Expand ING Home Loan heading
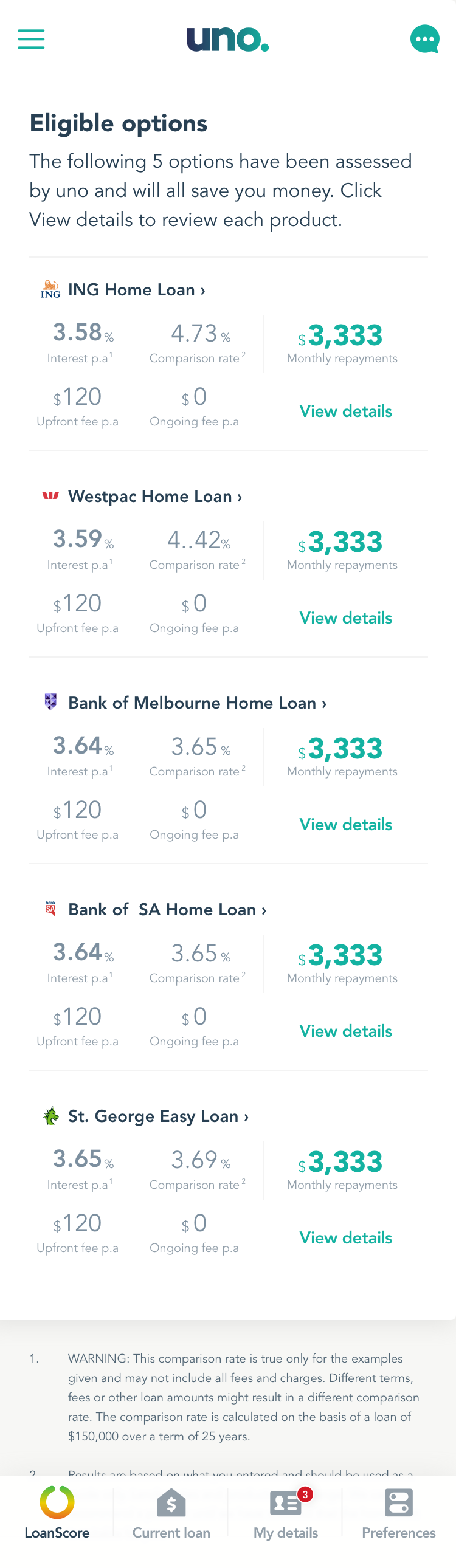Viewport: 456px width, 1568px height. (x=136, y=290)
